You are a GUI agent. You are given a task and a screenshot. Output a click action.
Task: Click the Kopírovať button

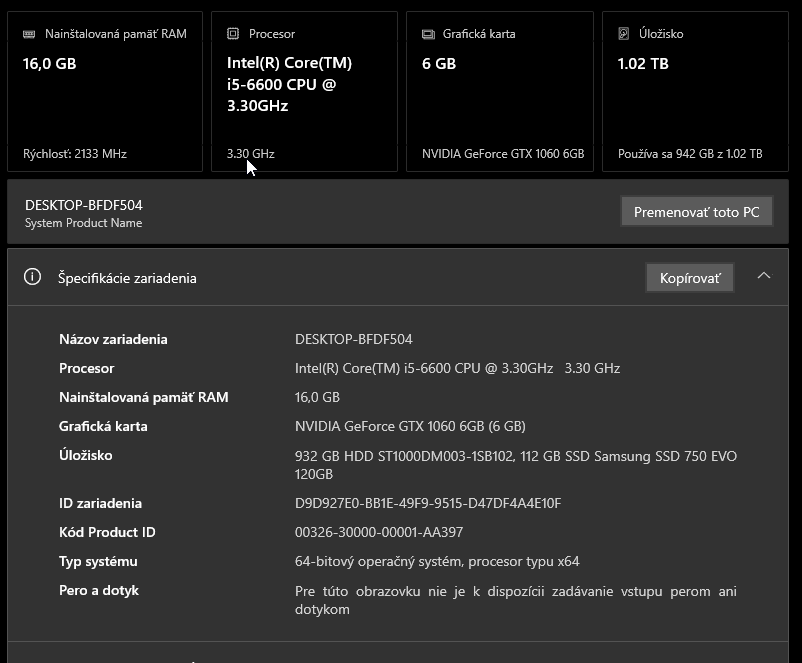tap(689, 277)
